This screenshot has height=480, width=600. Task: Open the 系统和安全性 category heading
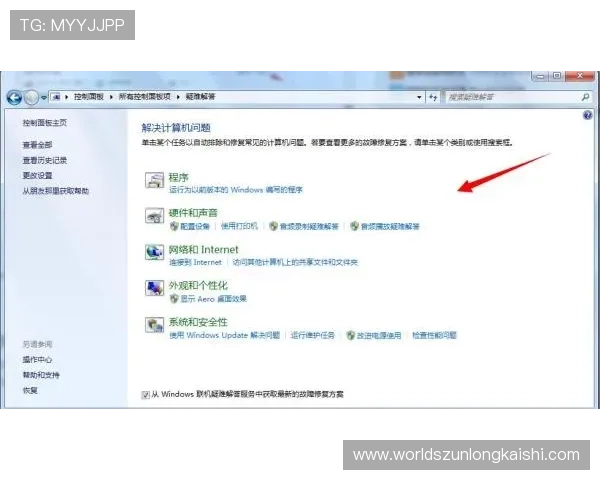coord(198,322)
